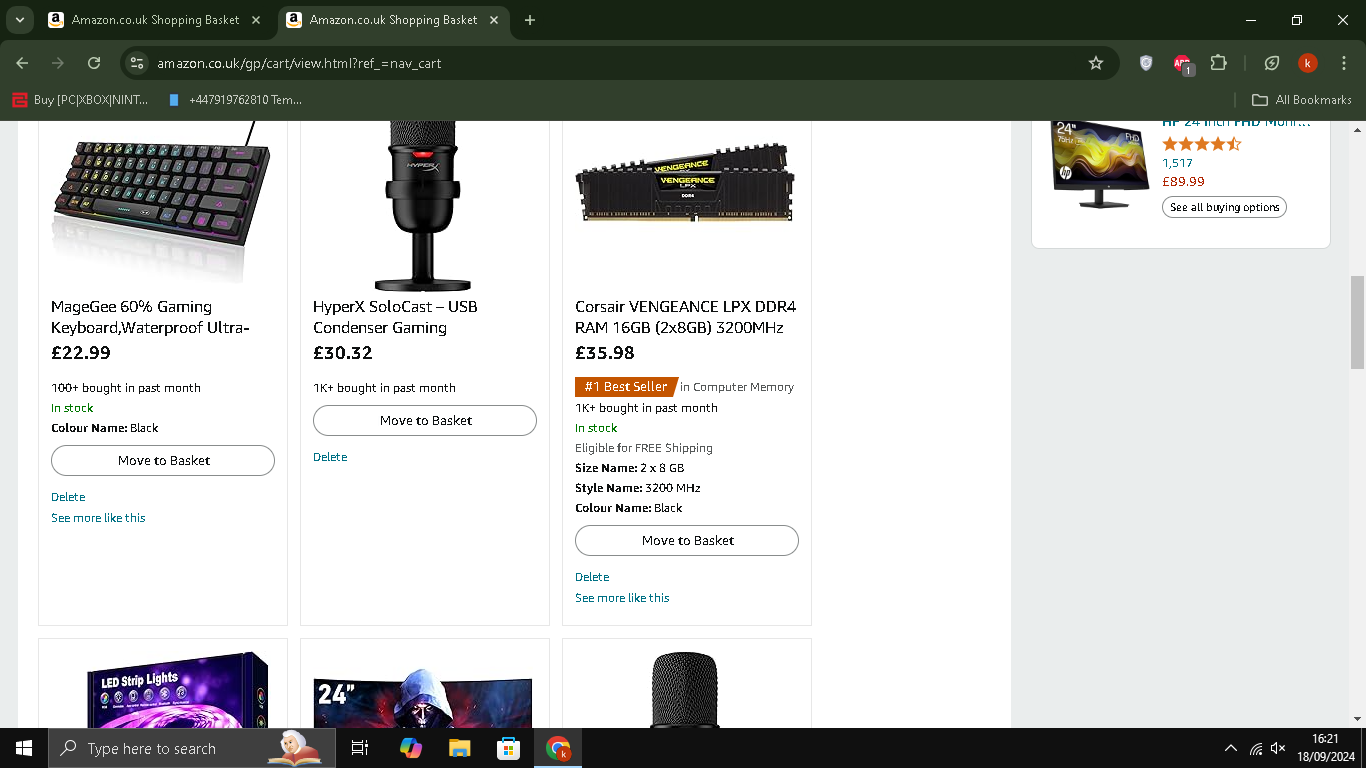Delete the HyperX SoloCast saved item

pyautogui.click(x=330, y=457)
